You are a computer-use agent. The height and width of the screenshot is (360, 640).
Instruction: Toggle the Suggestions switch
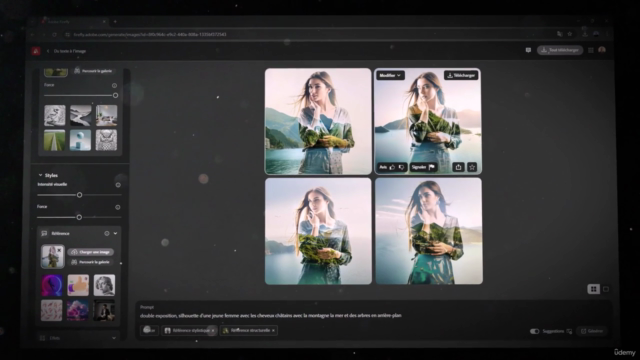(x=534, y=331)
